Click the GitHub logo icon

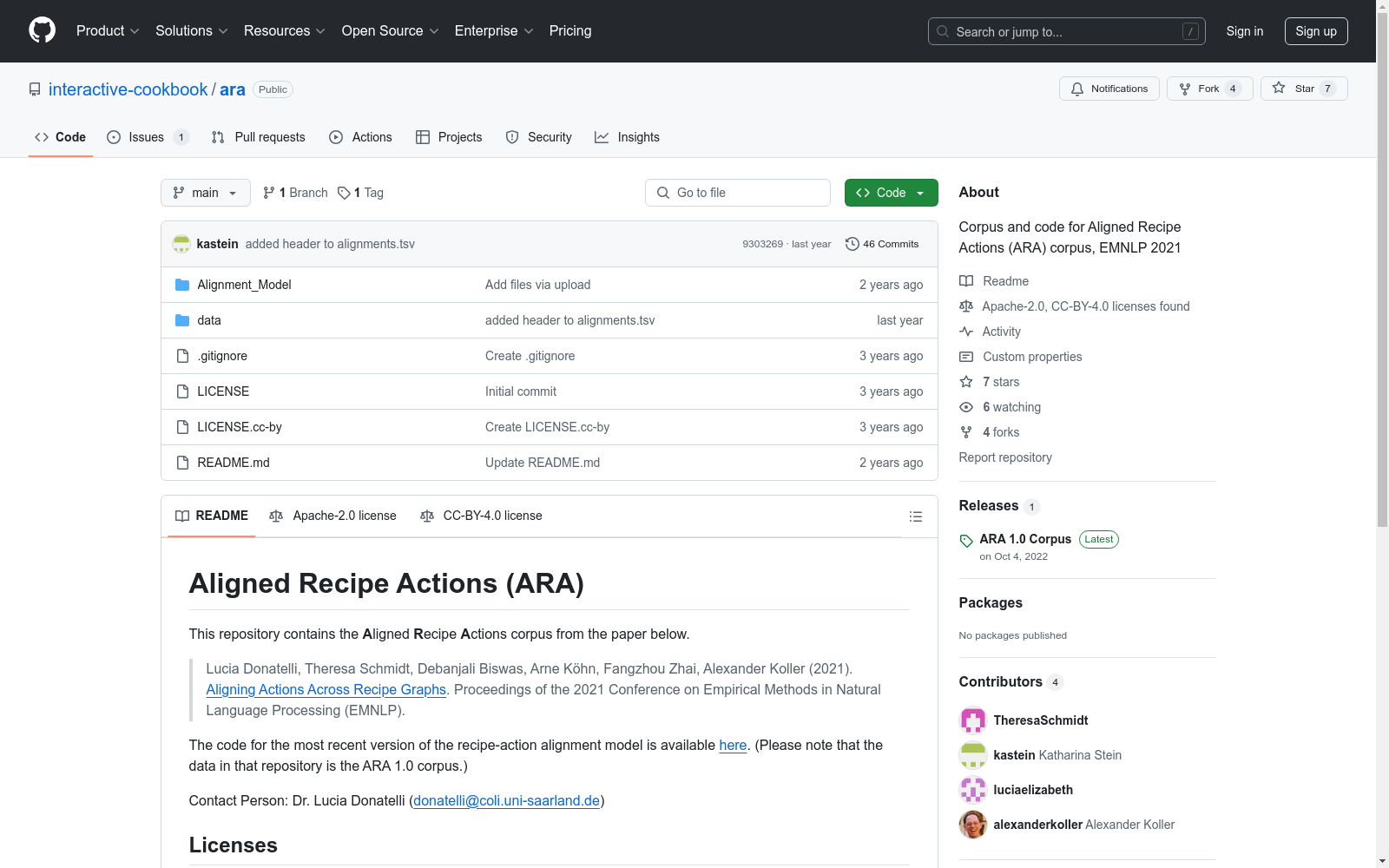click(x=42, y=30)
